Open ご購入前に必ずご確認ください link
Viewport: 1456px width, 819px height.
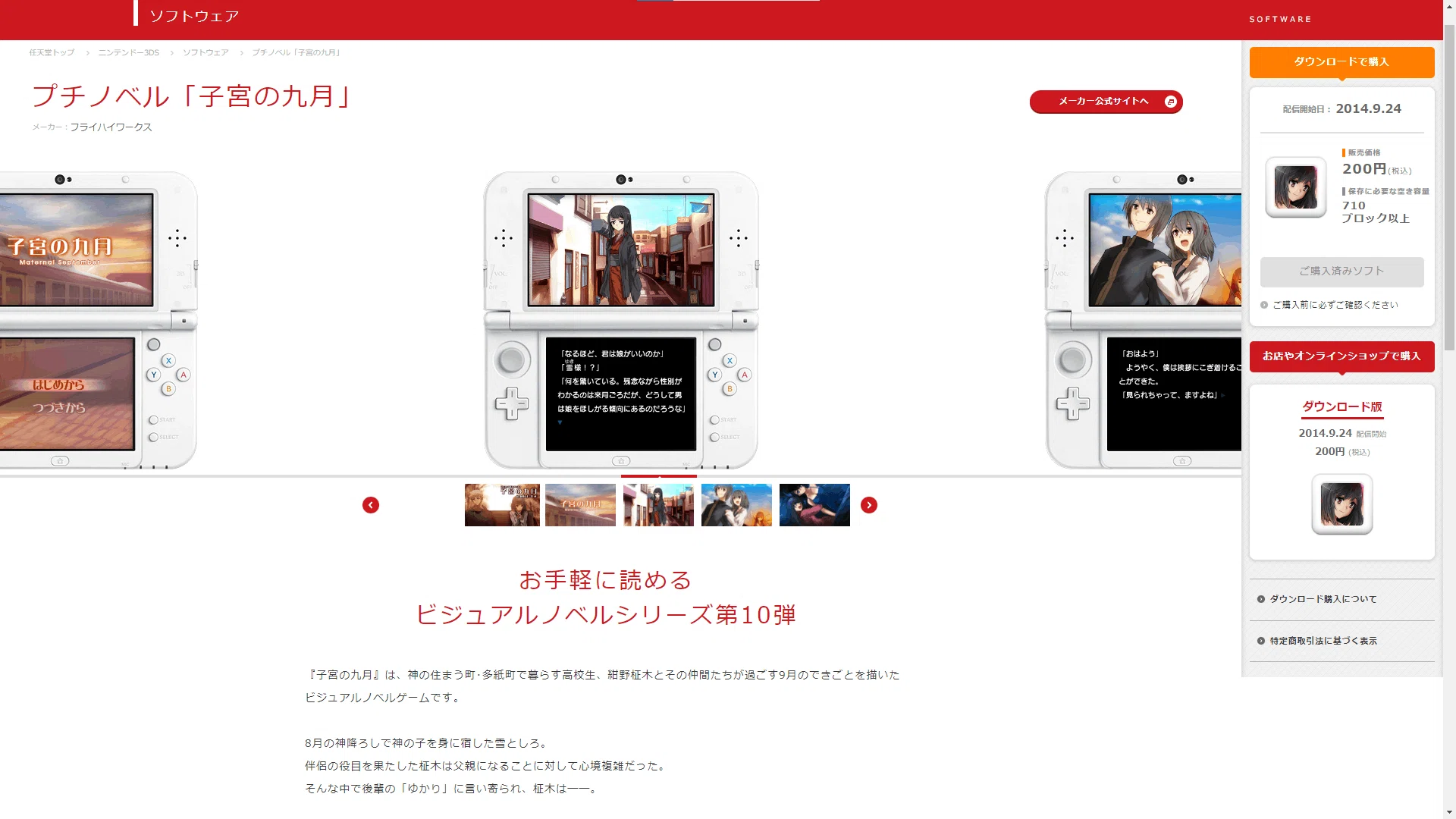[1335, 305]
